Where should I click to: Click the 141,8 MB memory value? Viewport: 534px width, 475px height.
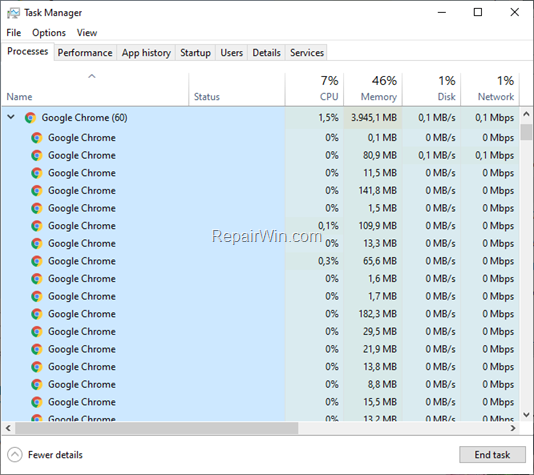tap(378, 191)
